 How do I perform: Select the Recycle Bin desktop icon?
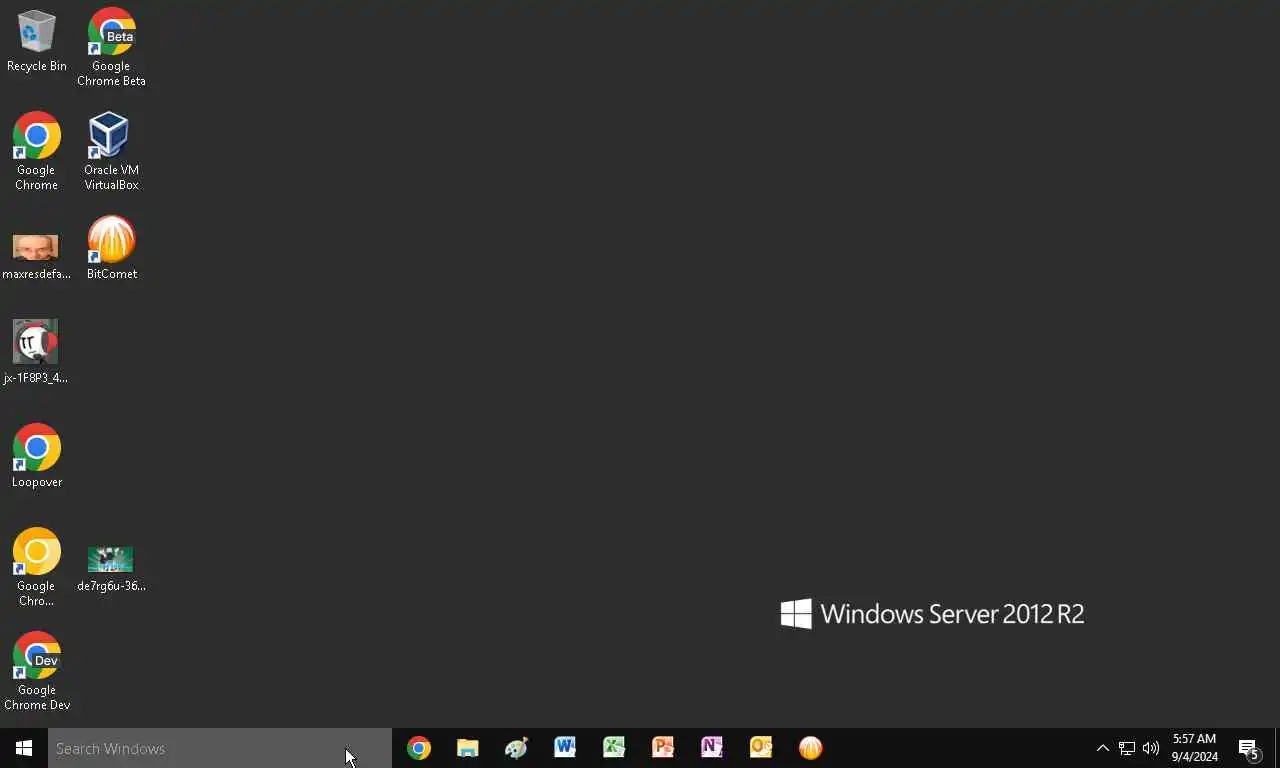coord(36,42)
